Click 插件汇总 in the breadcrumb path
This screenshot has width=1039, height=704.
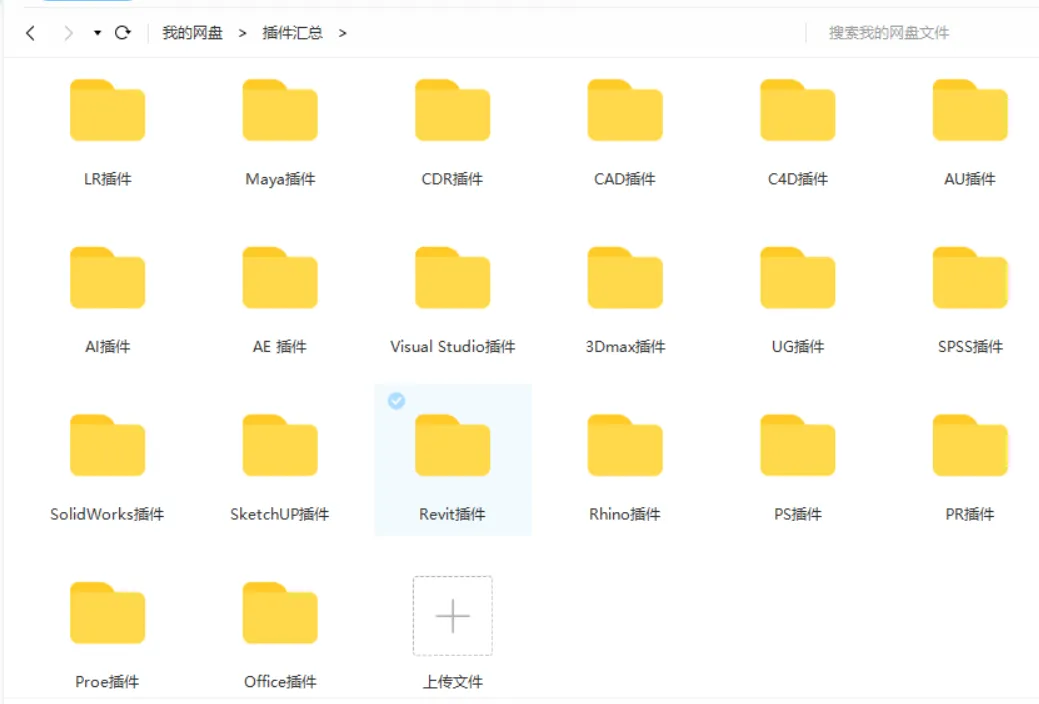click(292, 32)
